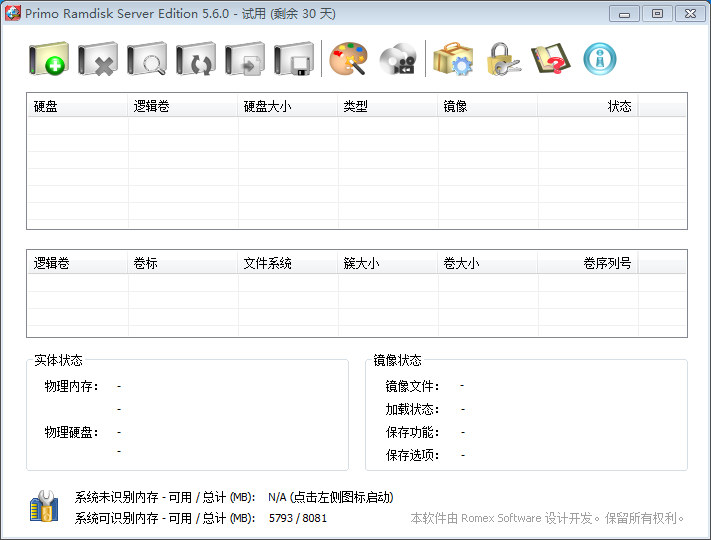Viewport: 711px width, 540px height.
Task: Click the memory management icon with wrench
Action: [44, 506]
